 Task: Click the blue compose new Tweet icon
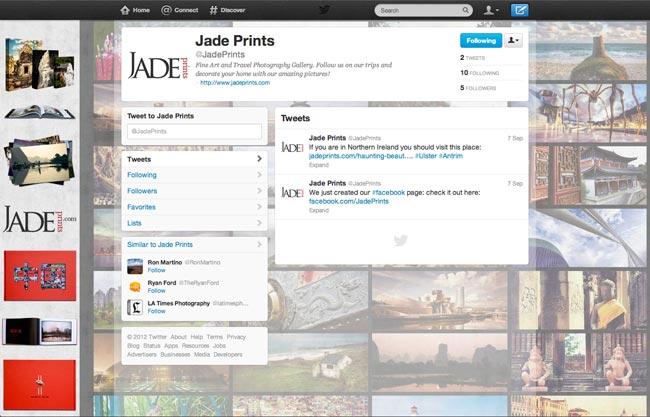click(x=519, y=10)
